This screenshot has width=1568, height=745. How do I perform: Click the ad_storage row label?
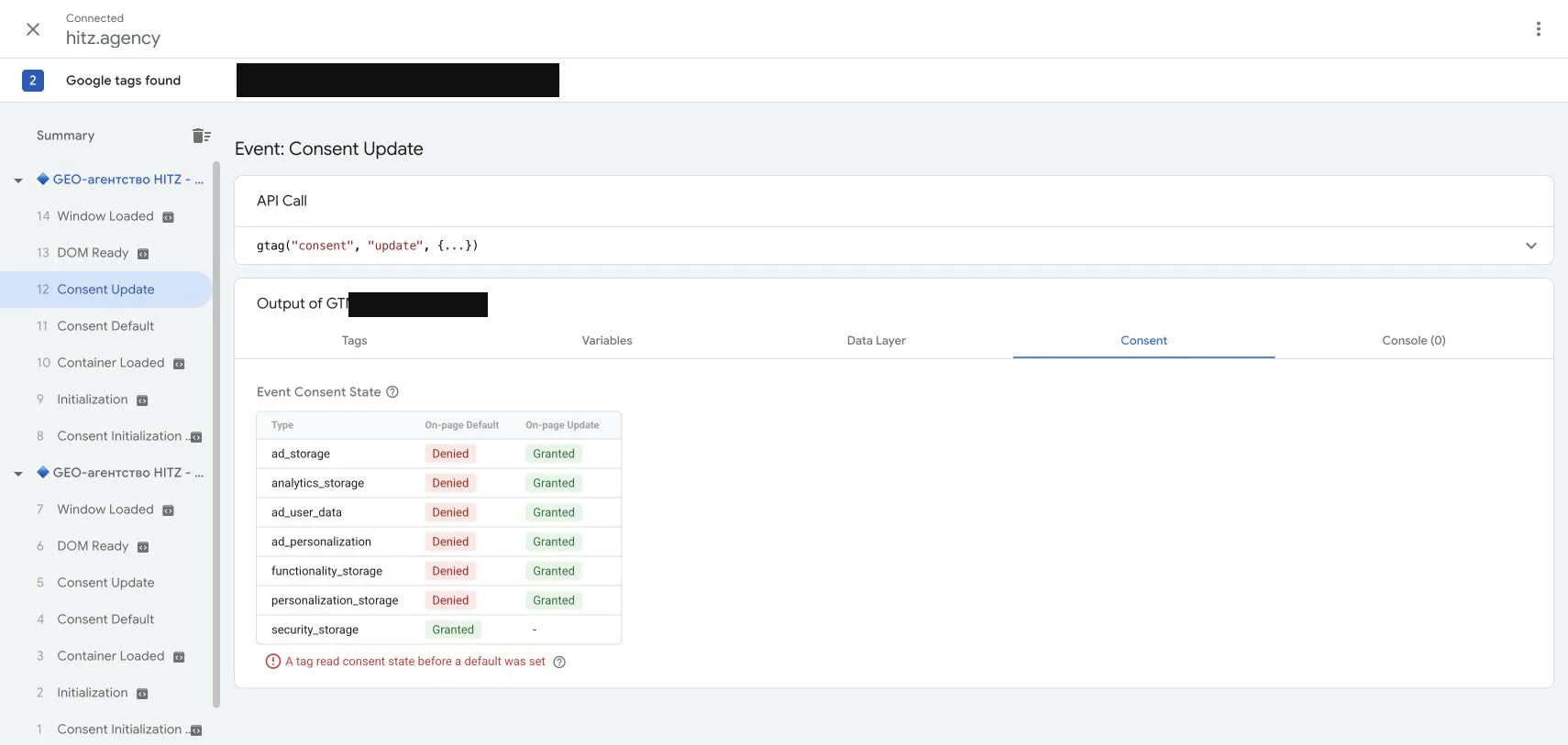pyautogui.click(x=301, y=454)
